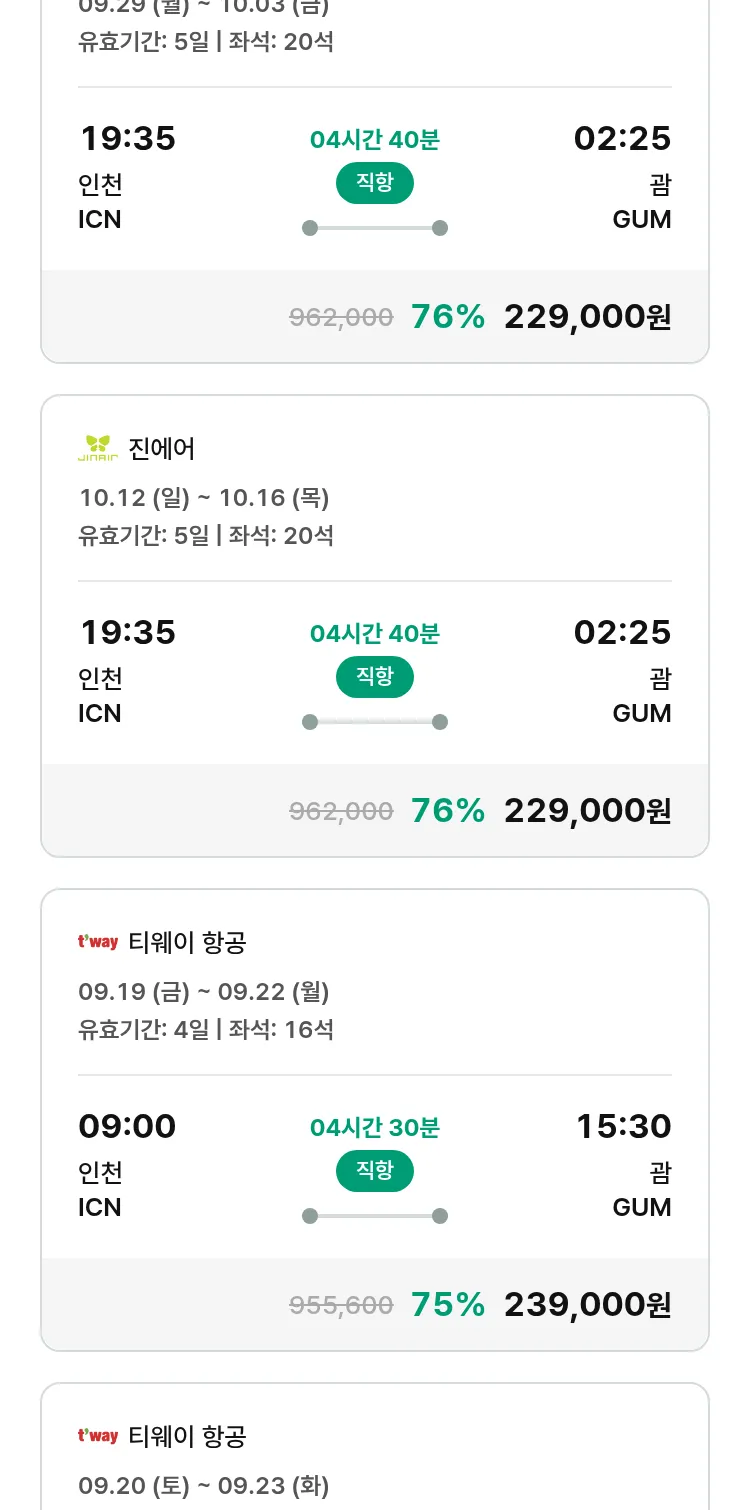Click the 09.19 (금) ~ 09.22 (월) date range
Viewport: 750px width, 1510px height.
204,991
